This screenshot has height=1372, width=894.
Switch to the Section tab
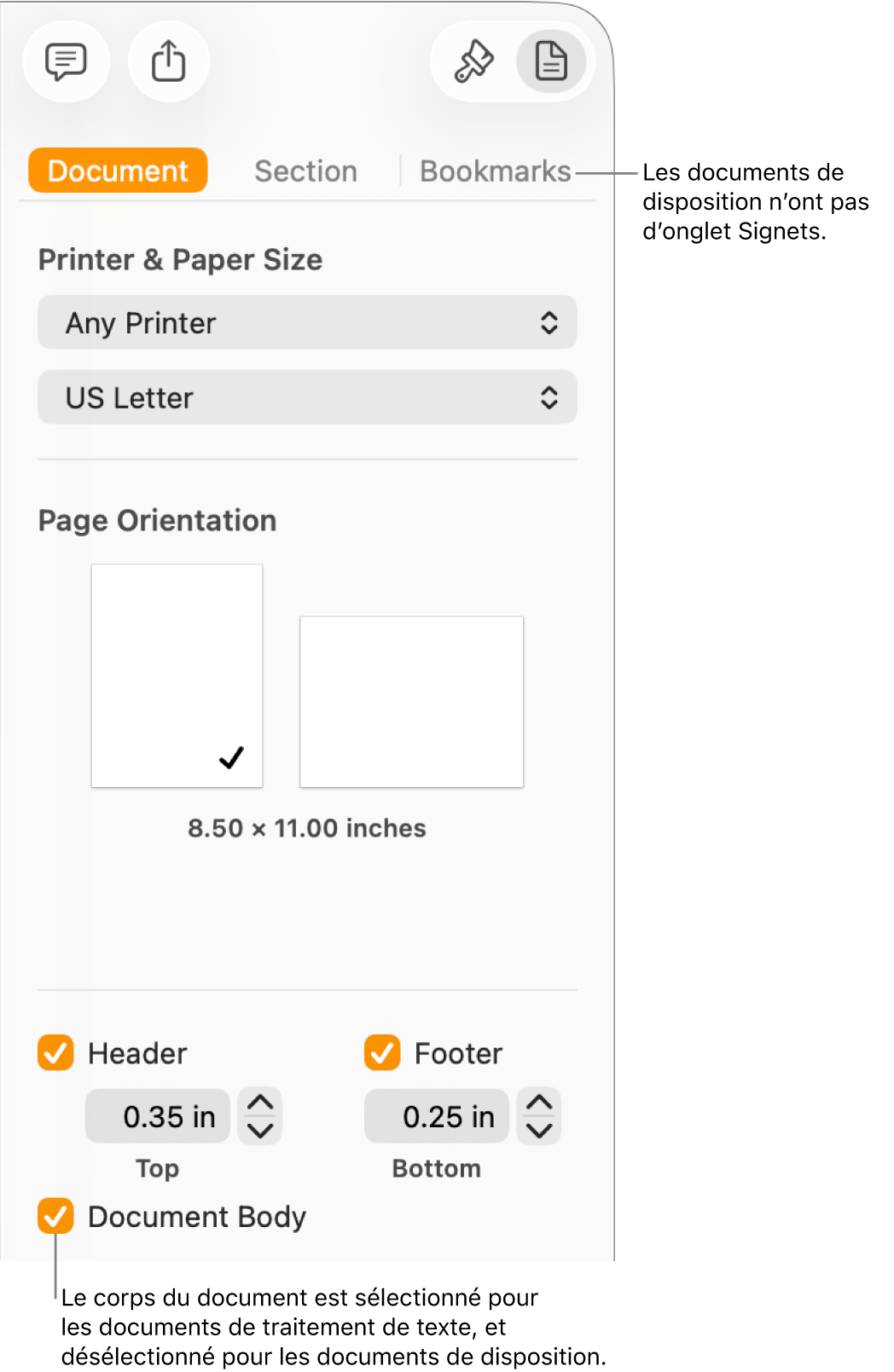coord(305,171)
